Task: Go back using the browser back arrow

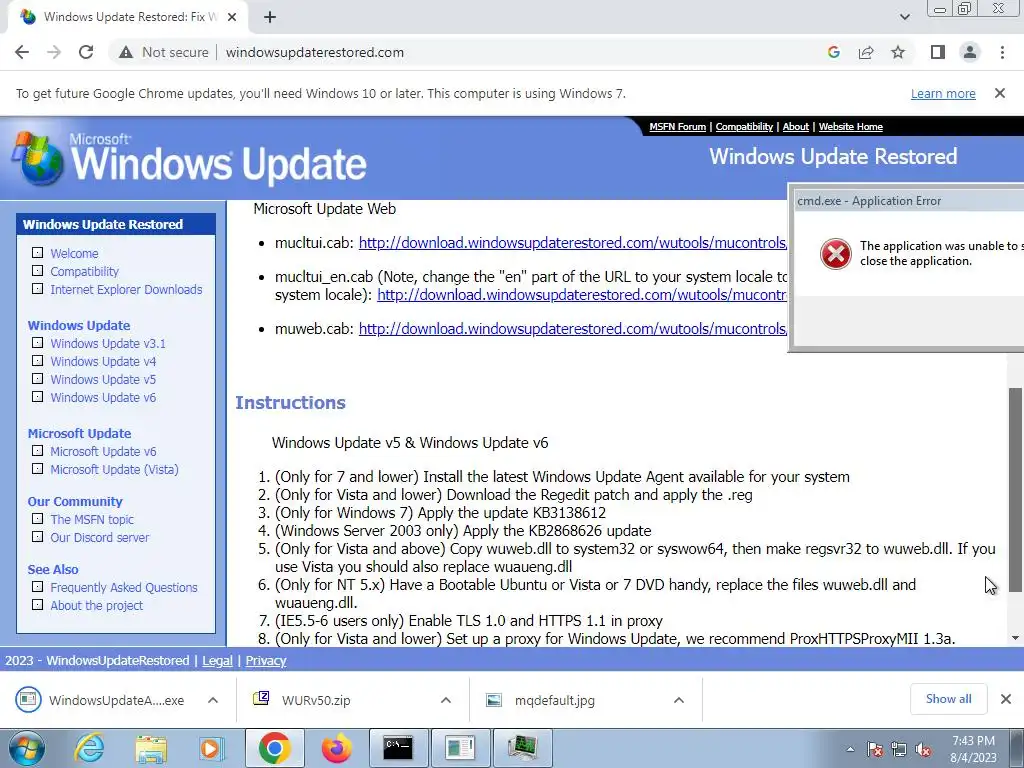Action: tap(22, 52)
